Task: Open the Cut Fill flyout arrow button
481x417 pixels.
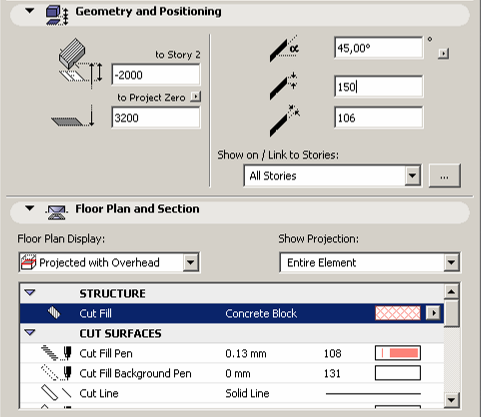Action: coord(433,313)
